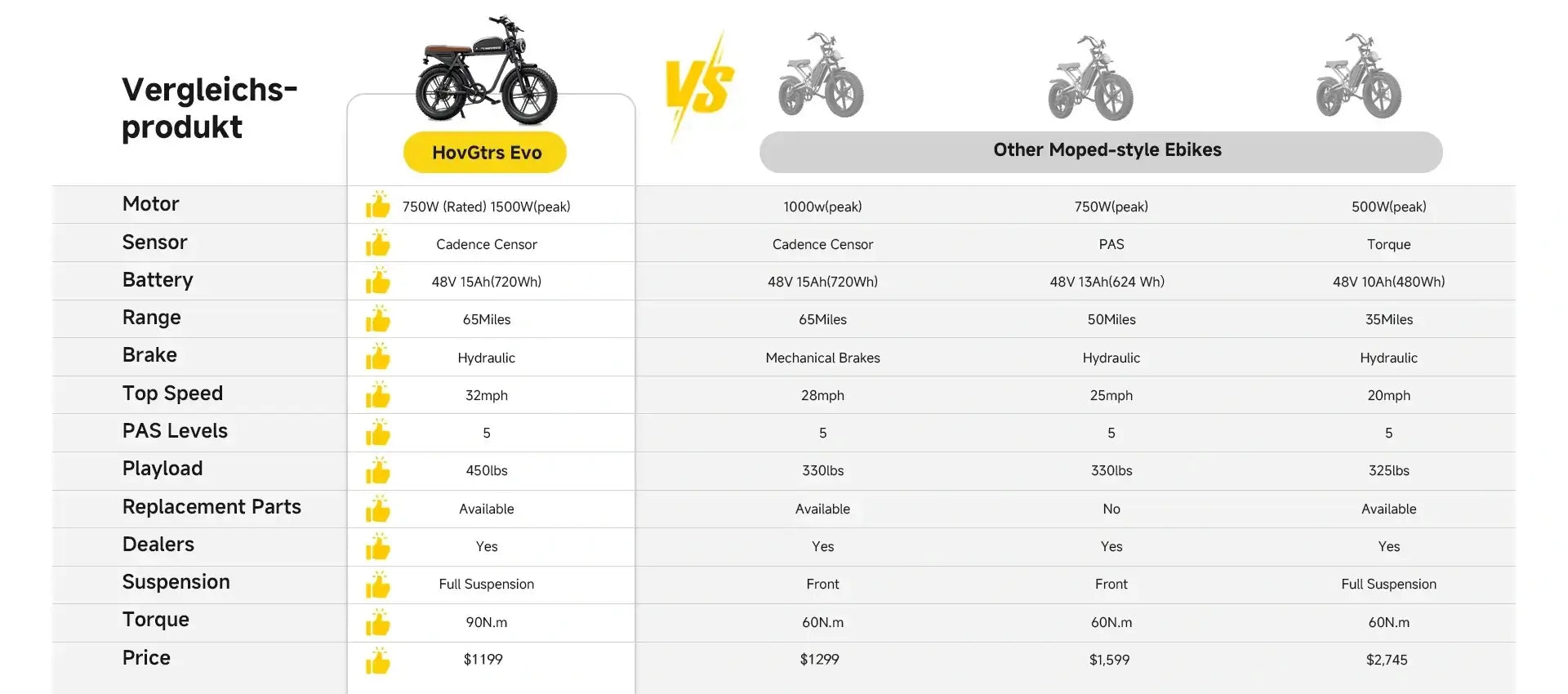
Task: Click the black HovGtrs Evo bike image
Action: point(487,72)
